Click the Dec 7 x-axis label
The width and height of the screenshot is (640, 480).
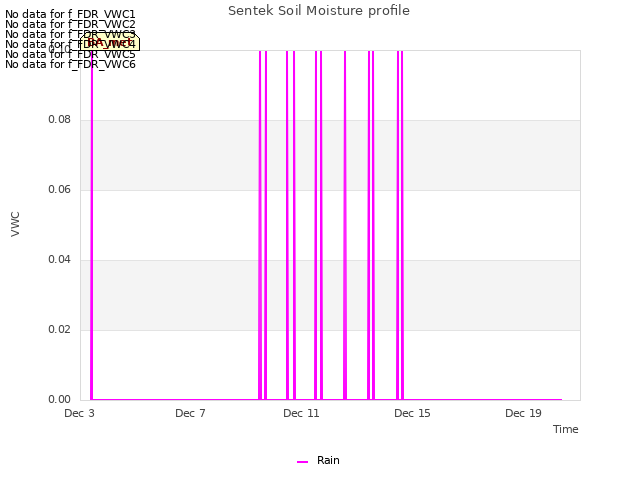click(x=190, y=413)
